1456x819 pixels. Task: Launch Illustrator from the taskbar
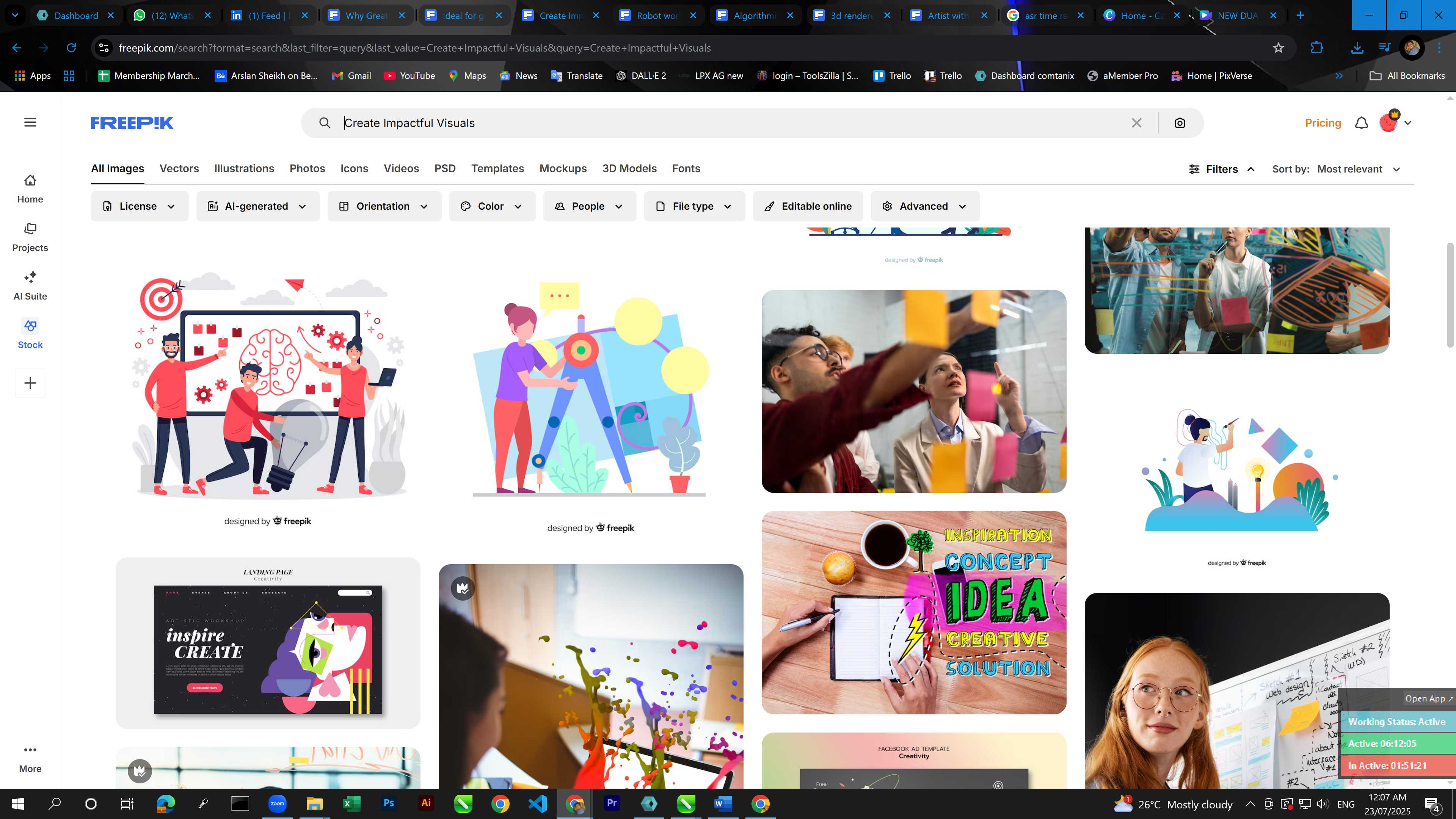[x=425, y=803]
